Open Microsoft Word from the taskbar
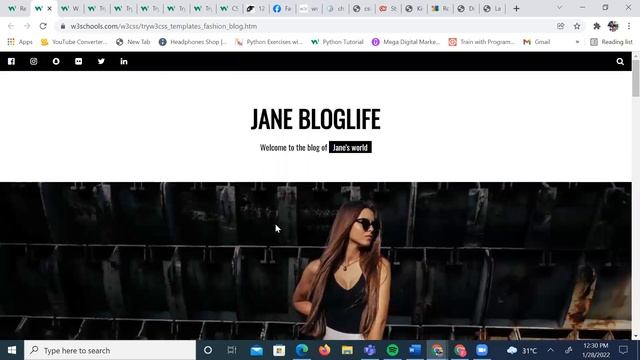 (415, 350)
